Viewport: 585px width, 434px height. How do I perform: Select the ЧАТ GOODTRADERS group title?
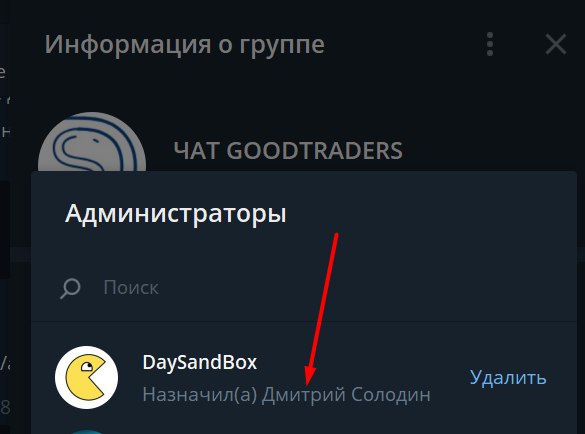(288, 150)
